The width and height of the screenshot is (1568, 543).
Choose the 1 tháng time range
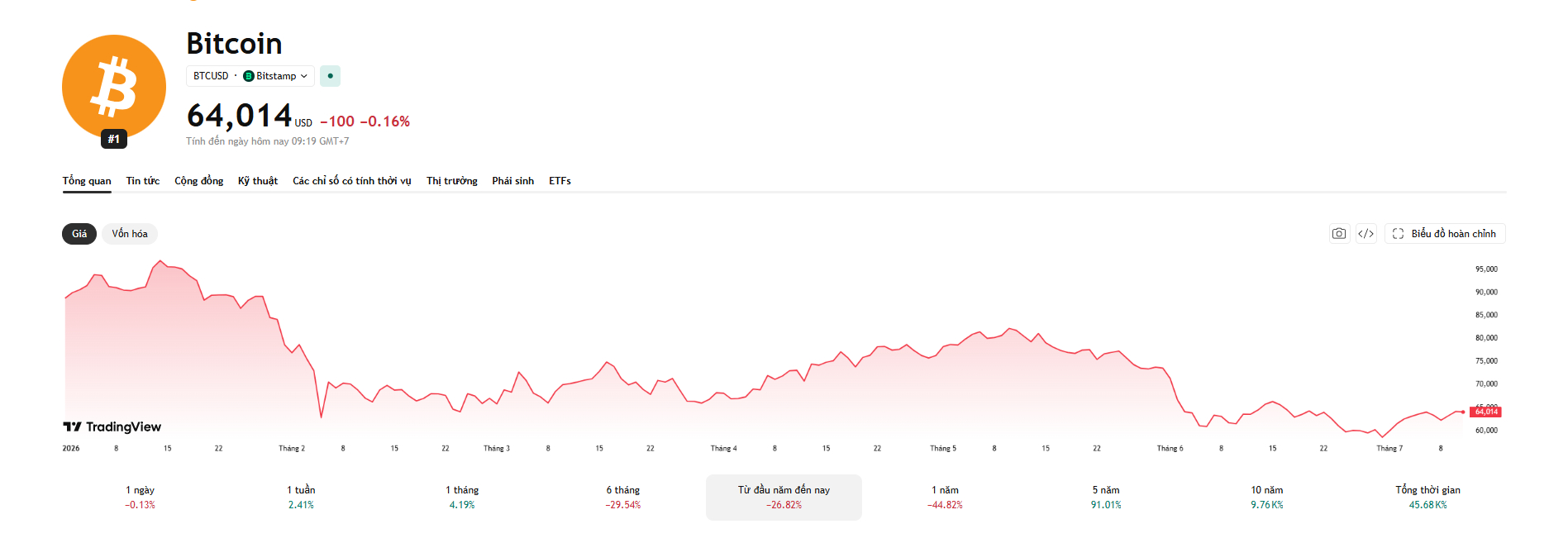[x=462, y=498]
